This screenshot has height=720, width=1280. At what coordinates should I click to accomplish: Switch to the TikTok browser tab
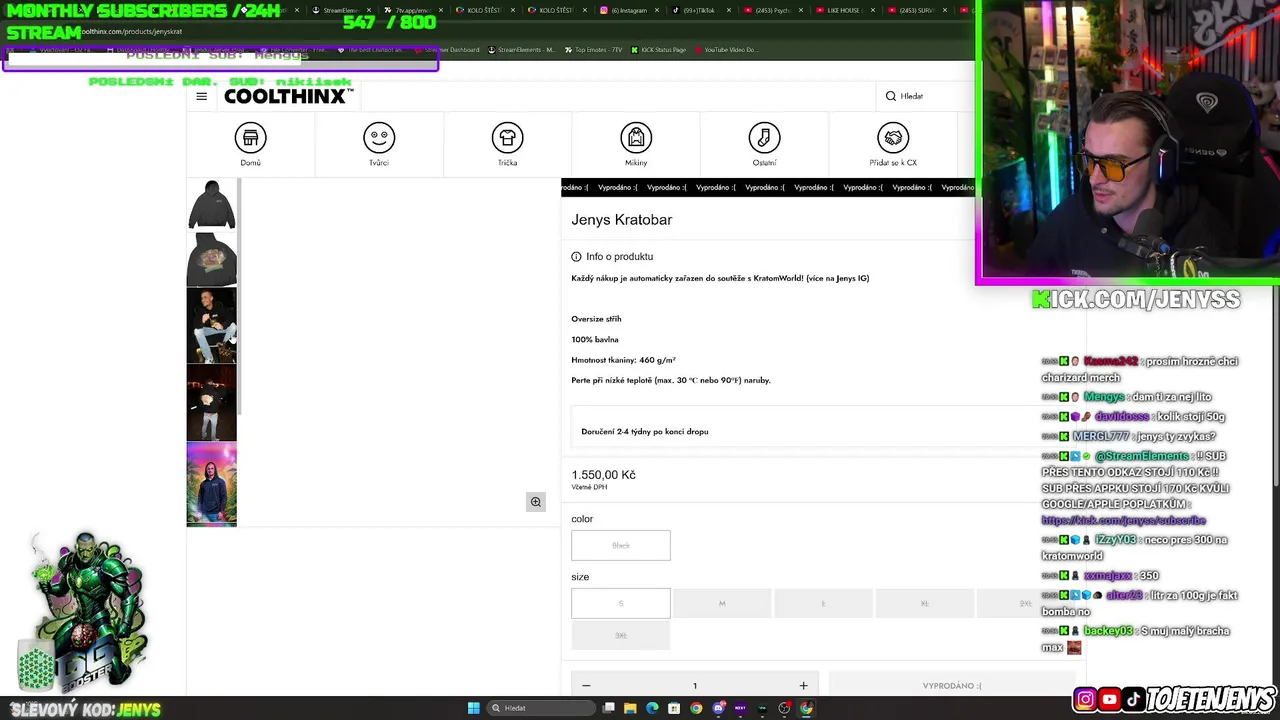pyautogui.click(x=700, y=10)
